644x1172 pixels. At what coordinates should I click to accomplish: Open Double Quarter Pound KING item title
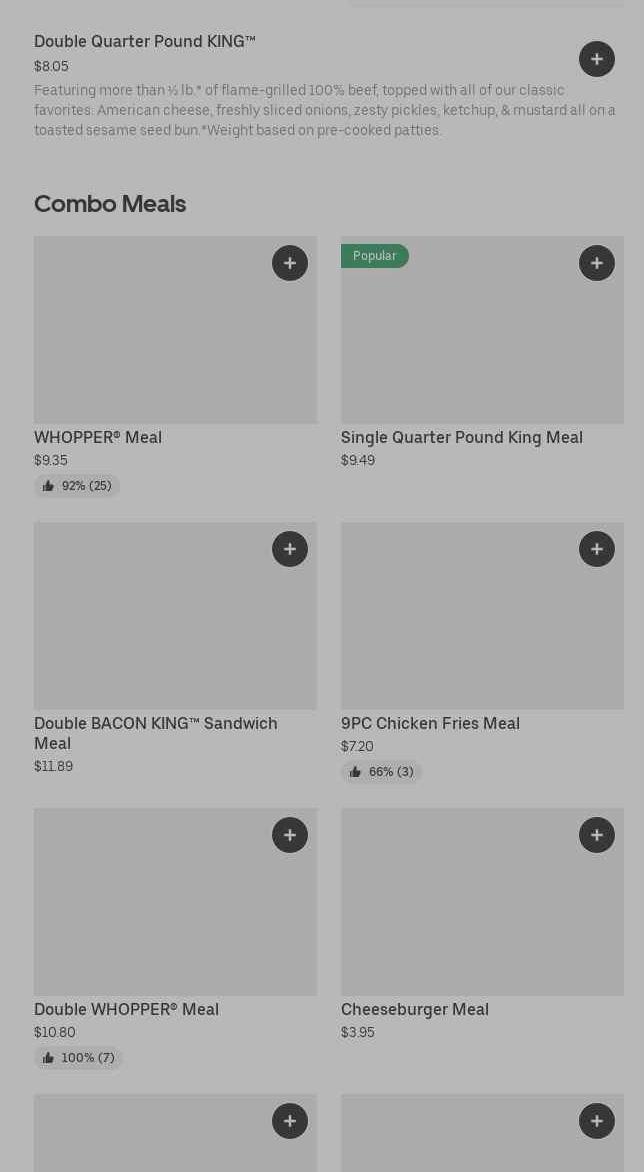(x=145, y=41)
